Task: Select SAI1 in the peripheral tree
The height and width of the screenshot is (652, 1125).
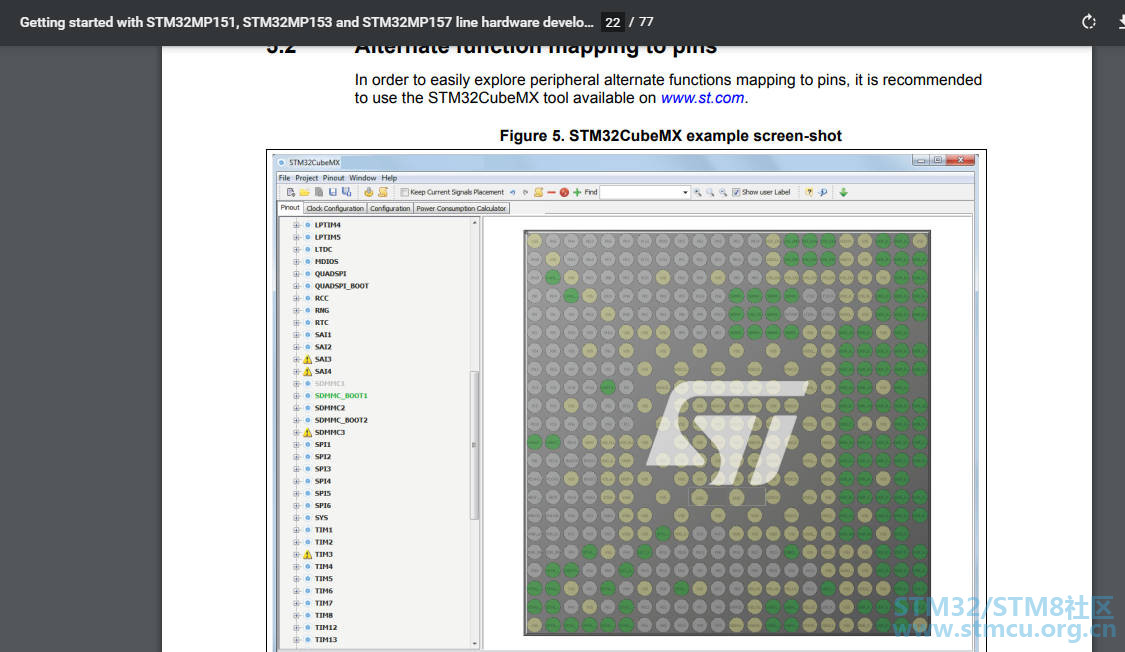Action: click(323, 335)
